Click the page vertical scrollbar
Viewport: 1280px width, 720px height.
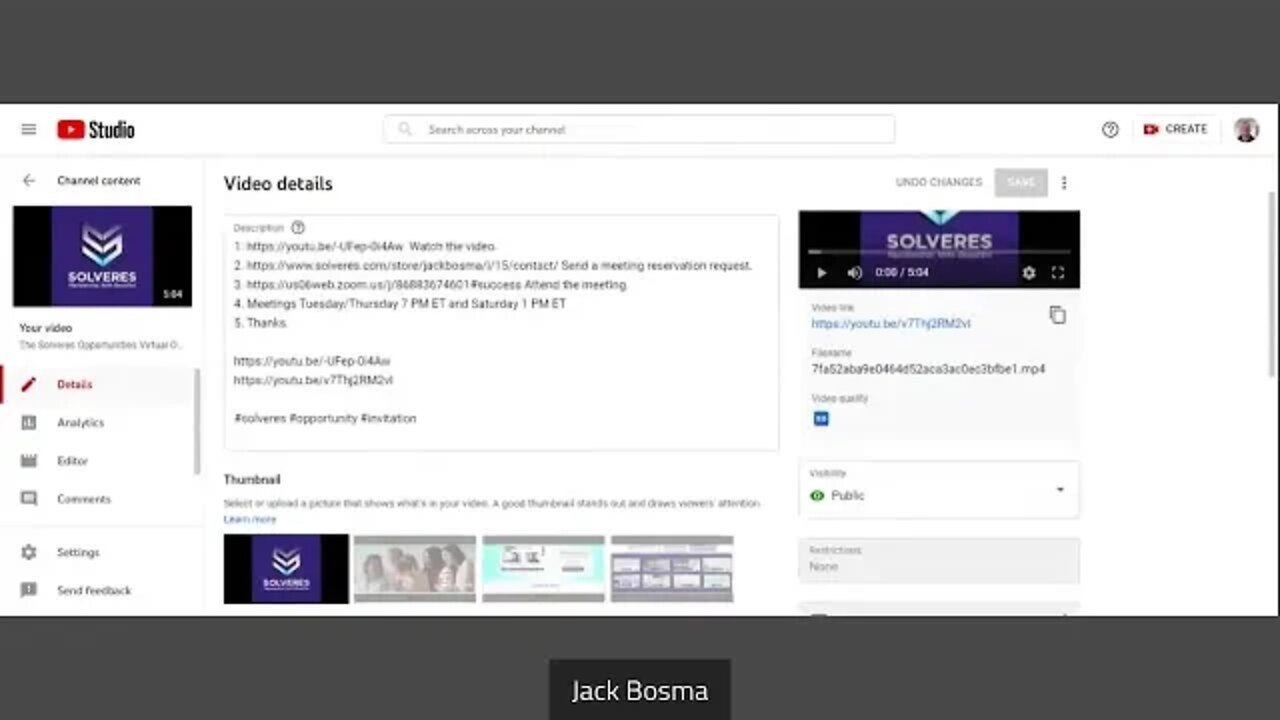pos(1272,283)
